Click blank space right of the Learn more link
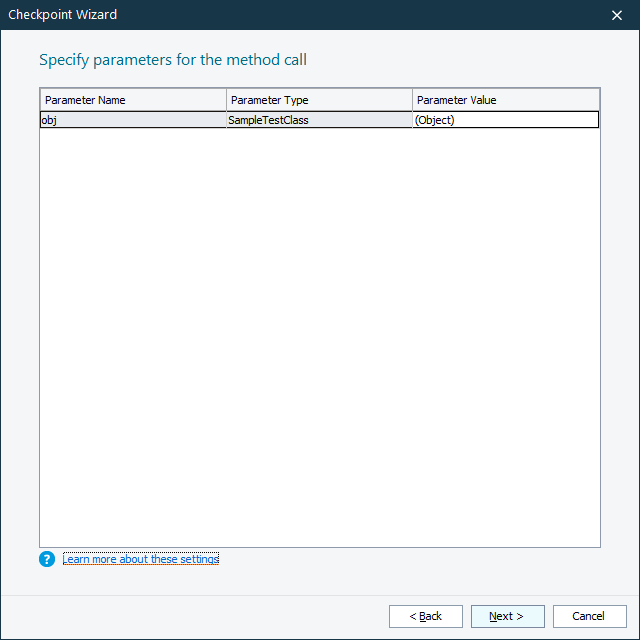 click(400, 559)
